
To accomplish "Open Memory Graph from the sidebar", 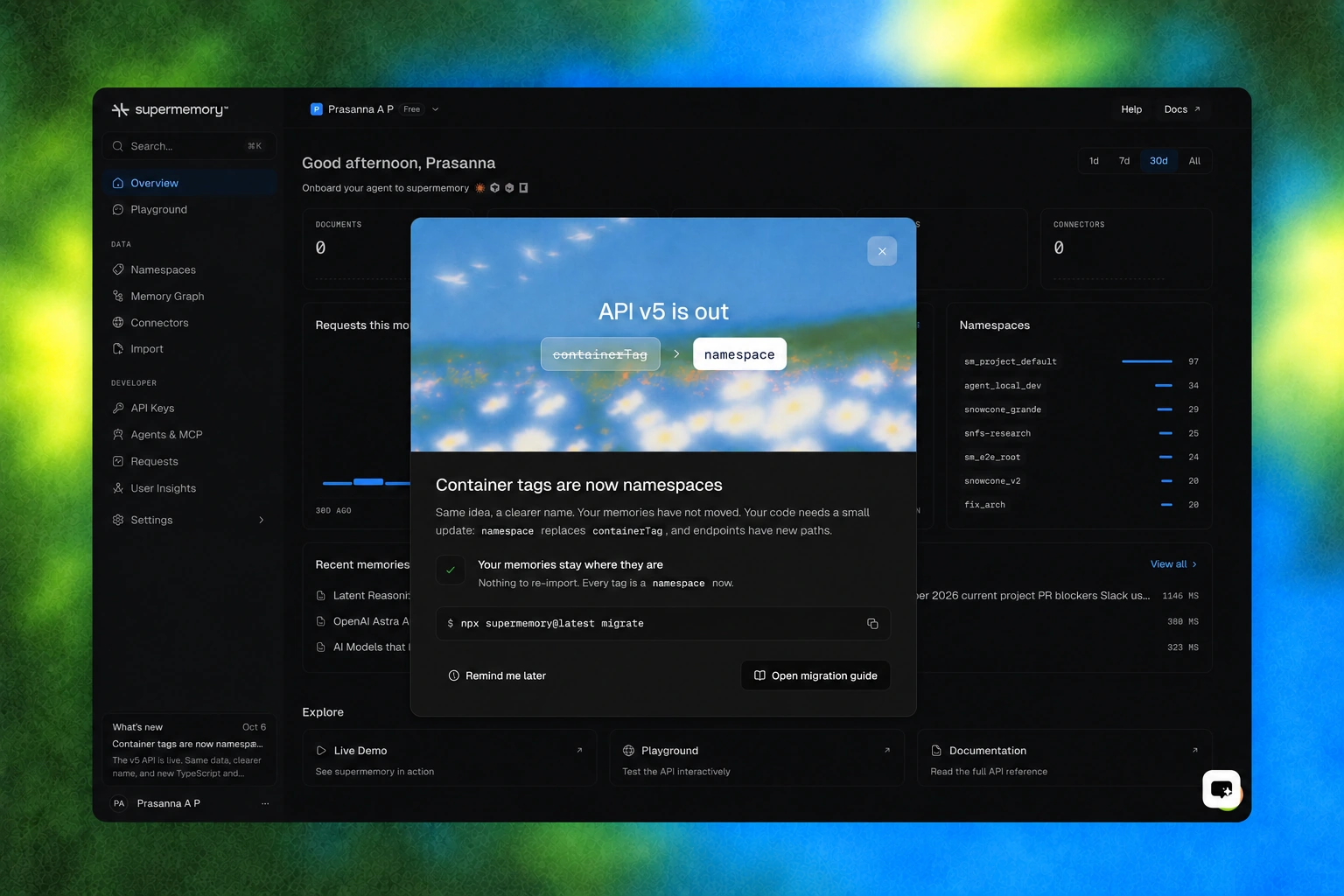I will 189,296.
